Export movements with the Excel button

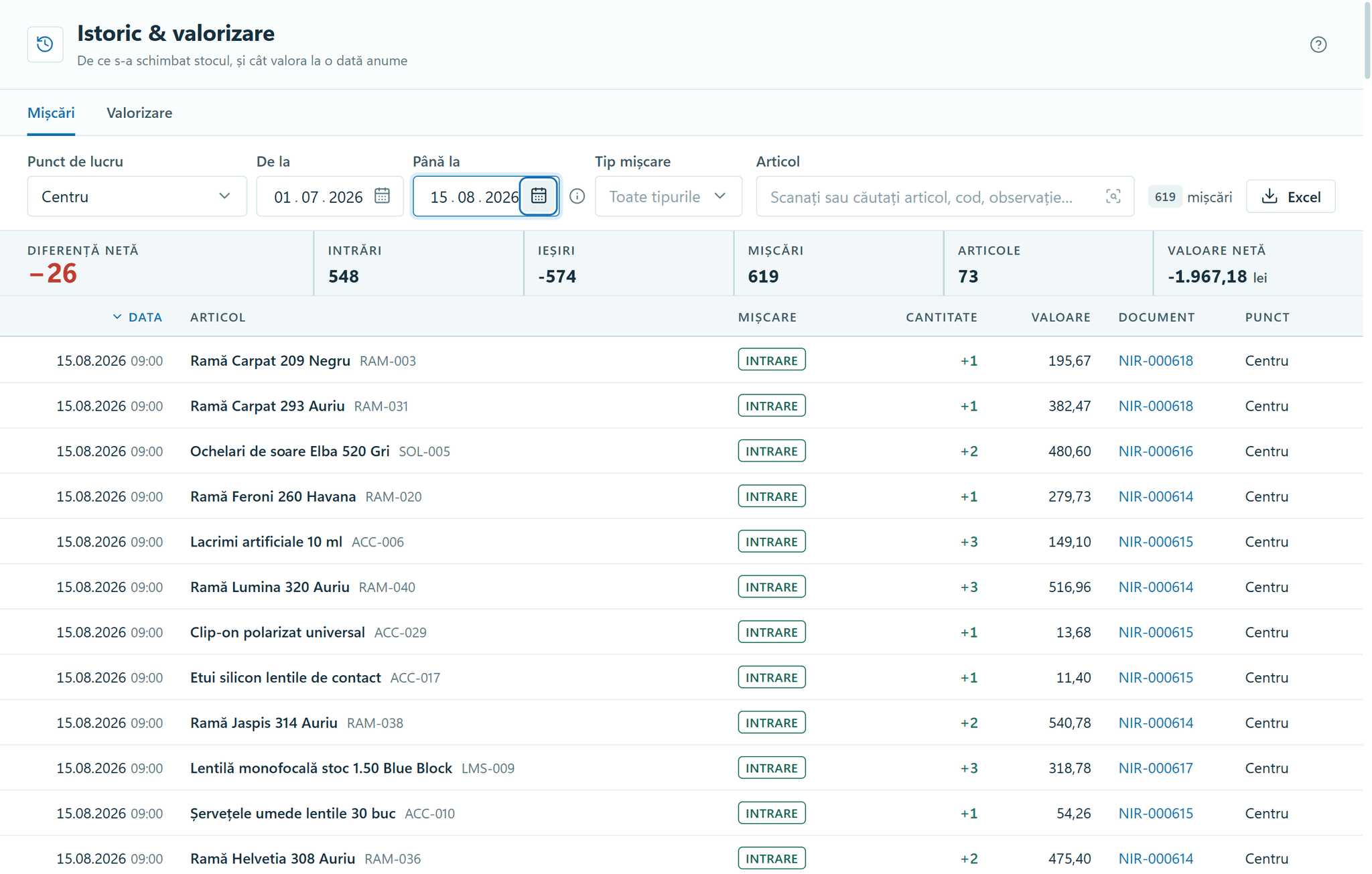pyautogui.click(x=1290, y=196)
